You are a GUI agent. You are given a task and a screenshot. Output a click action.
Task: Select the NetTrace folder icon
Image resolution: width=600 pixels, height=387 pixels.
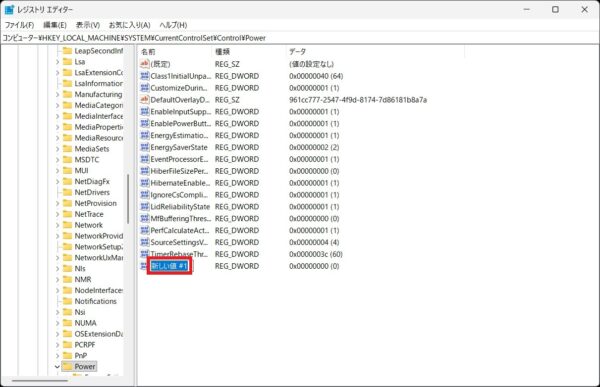tap(67, 214)
